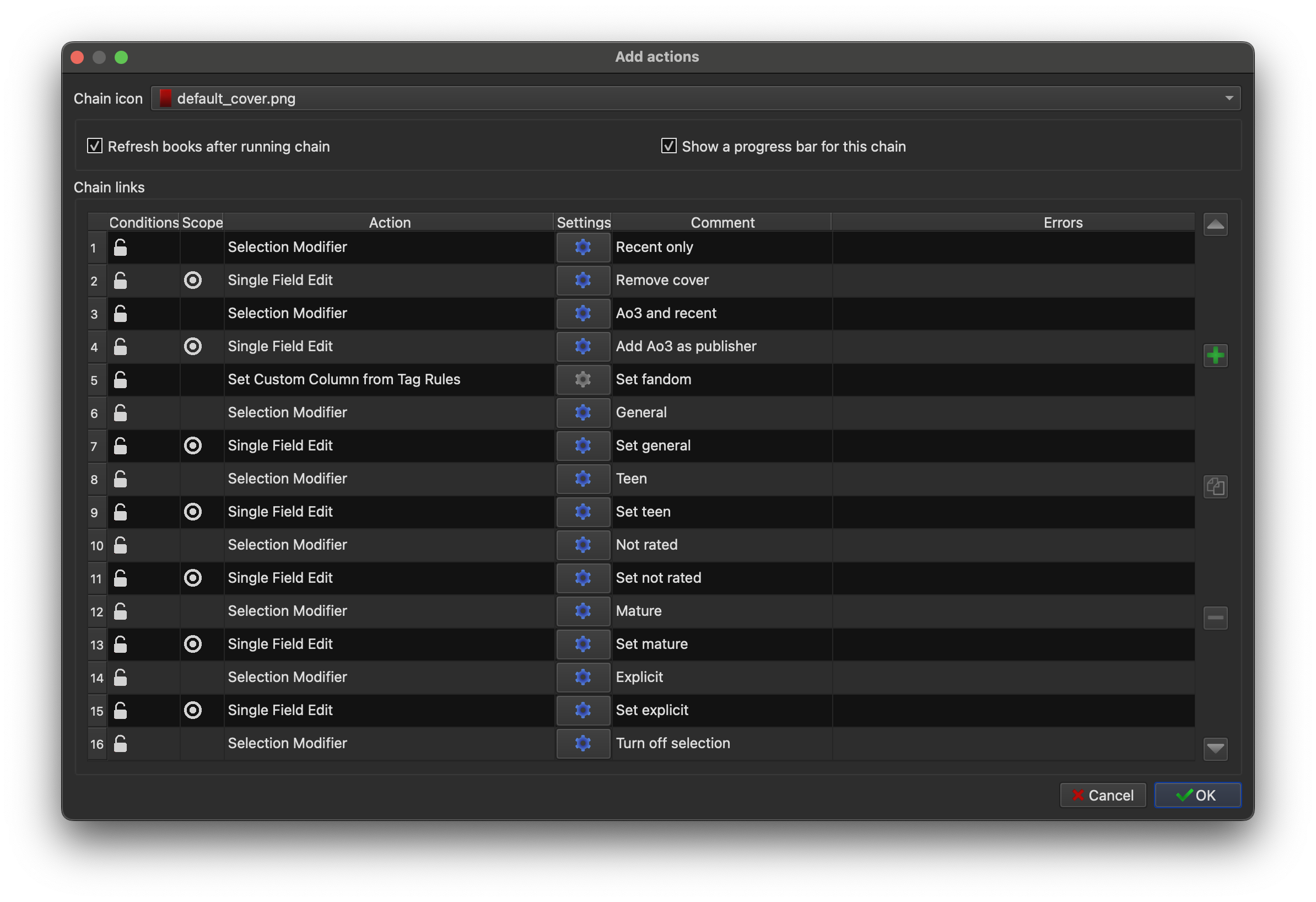Select the Single Field Edit action in row 7
This screenshot has width=1316, height=902.
[x=389, y=445]
